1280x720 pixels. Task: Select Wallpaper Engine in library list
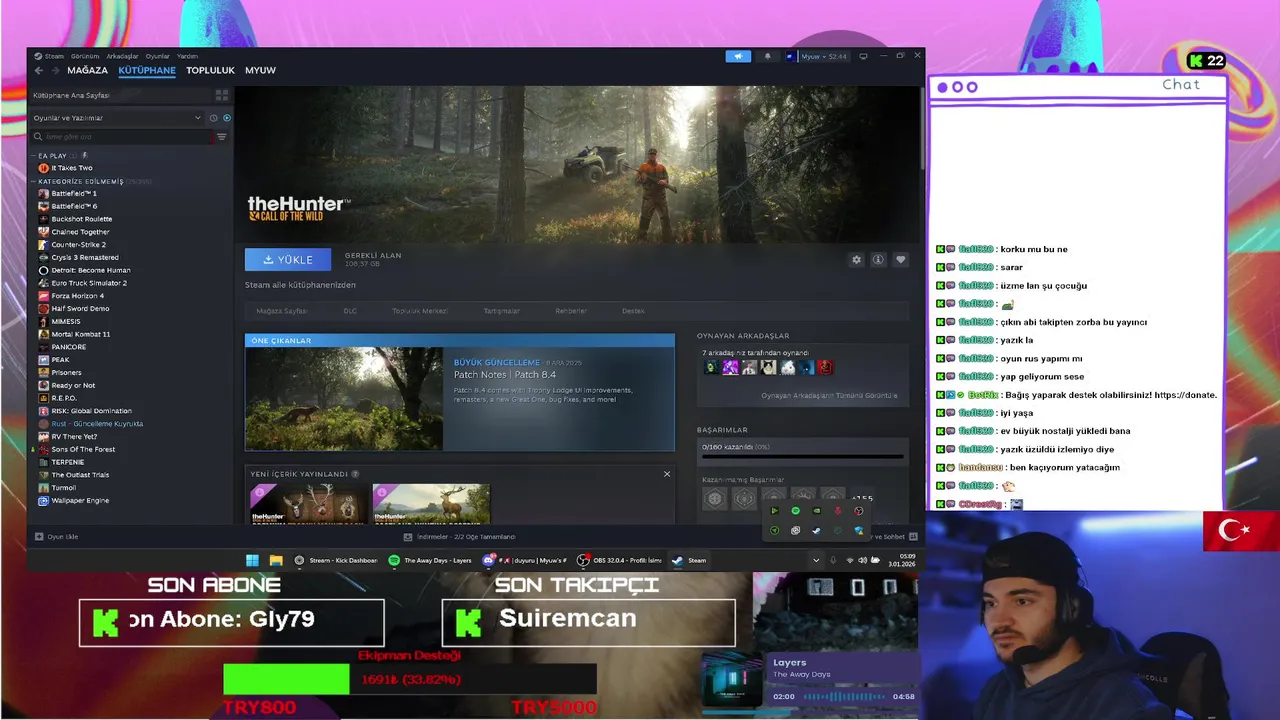click(x=80, y=500)
